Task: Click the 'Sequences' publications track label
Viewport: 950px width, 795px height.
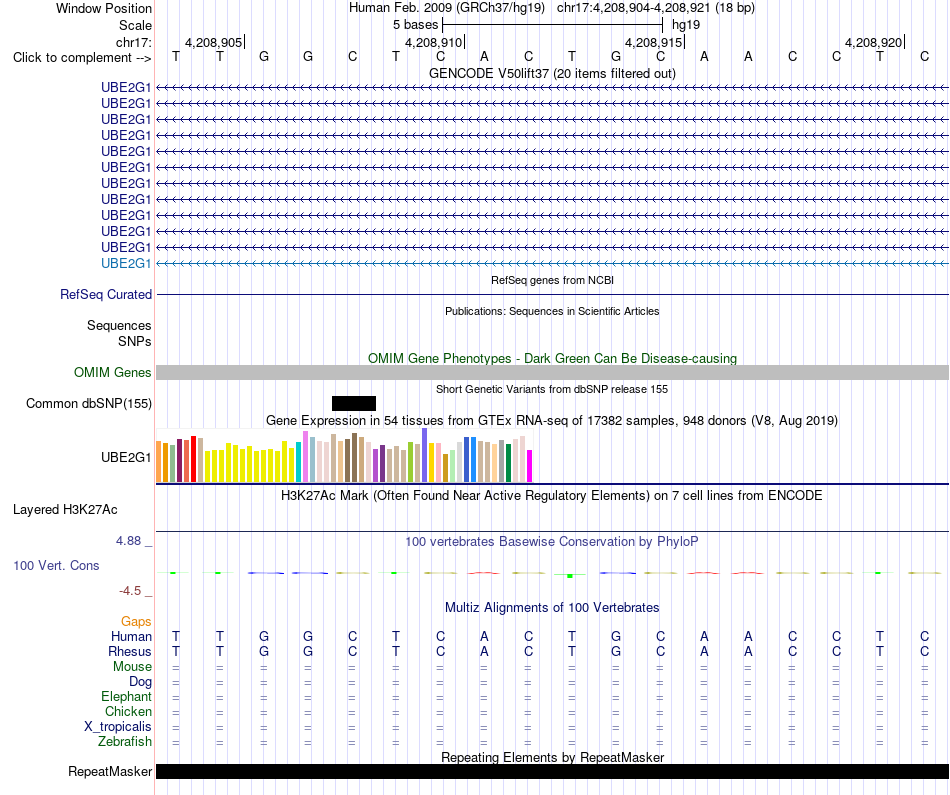Action: point(119,325)
